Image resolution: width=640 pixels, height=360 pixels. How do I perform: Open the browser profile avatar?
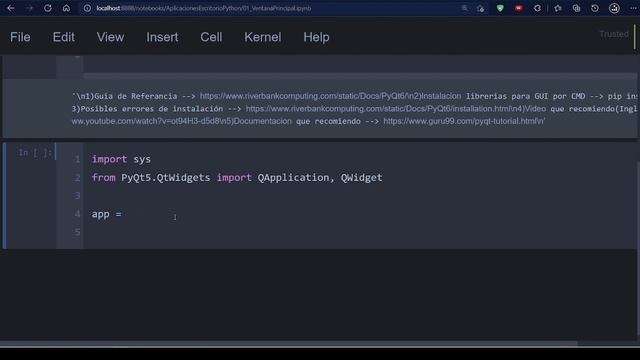pyautogui.click(x=614, y=8)
